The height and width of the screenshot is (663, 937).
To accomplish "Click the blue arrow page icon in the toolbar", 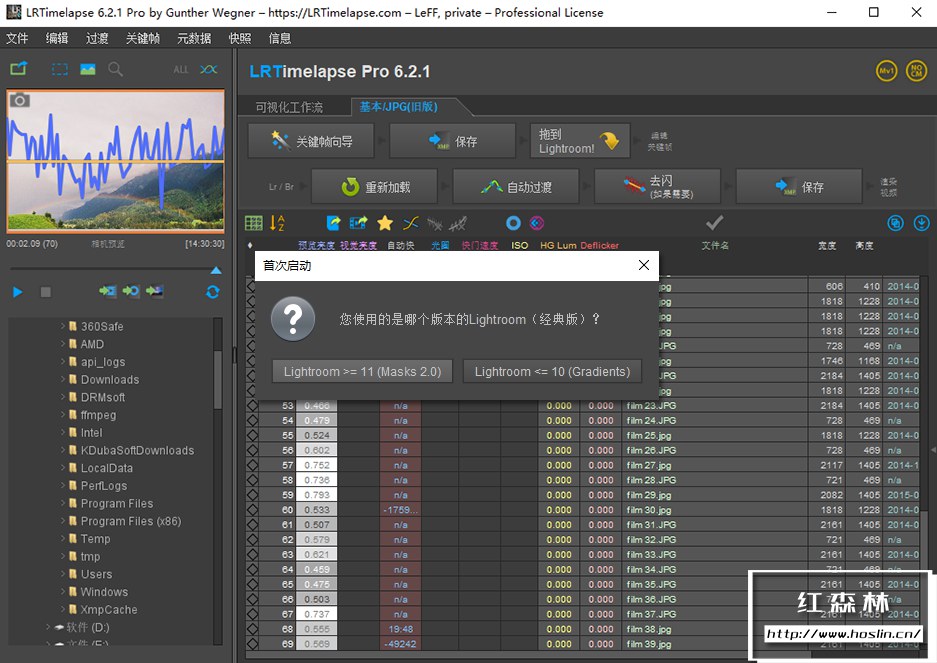I will [333, 224].
